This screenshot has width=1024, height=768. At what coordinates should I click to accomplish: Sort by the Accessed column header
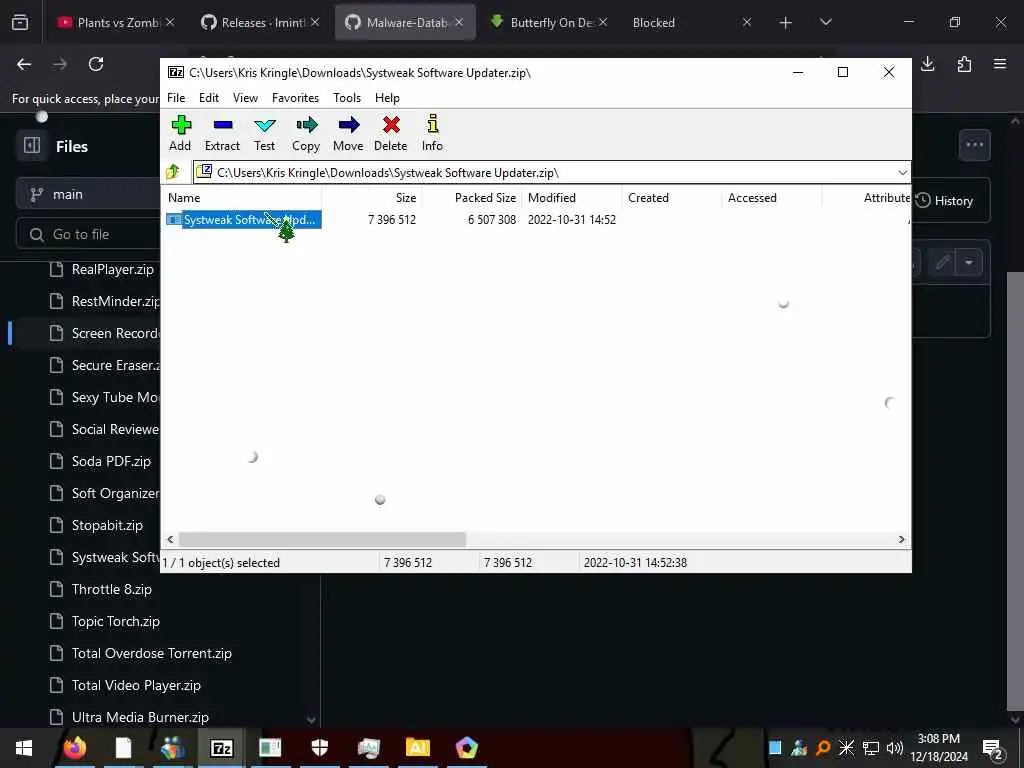(x=772, y=198)
